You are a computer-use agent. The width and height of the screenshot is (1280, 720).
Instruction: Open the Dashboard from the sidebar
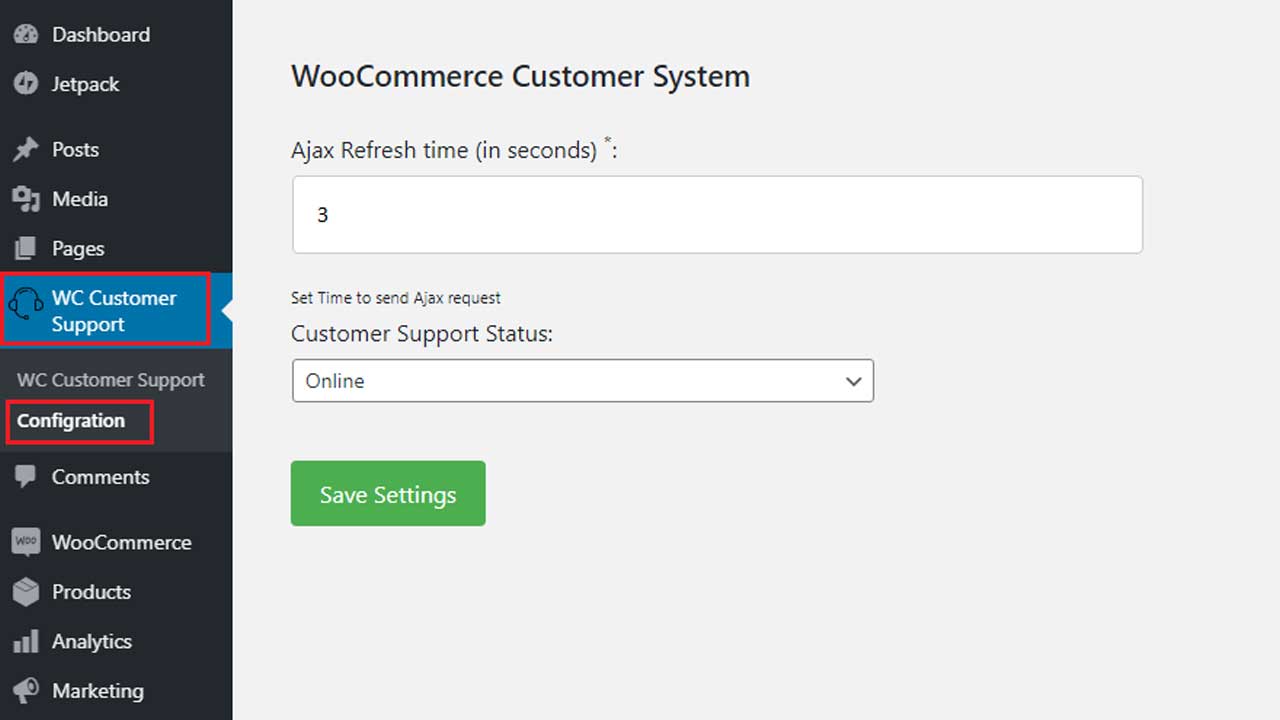point(24,34)
